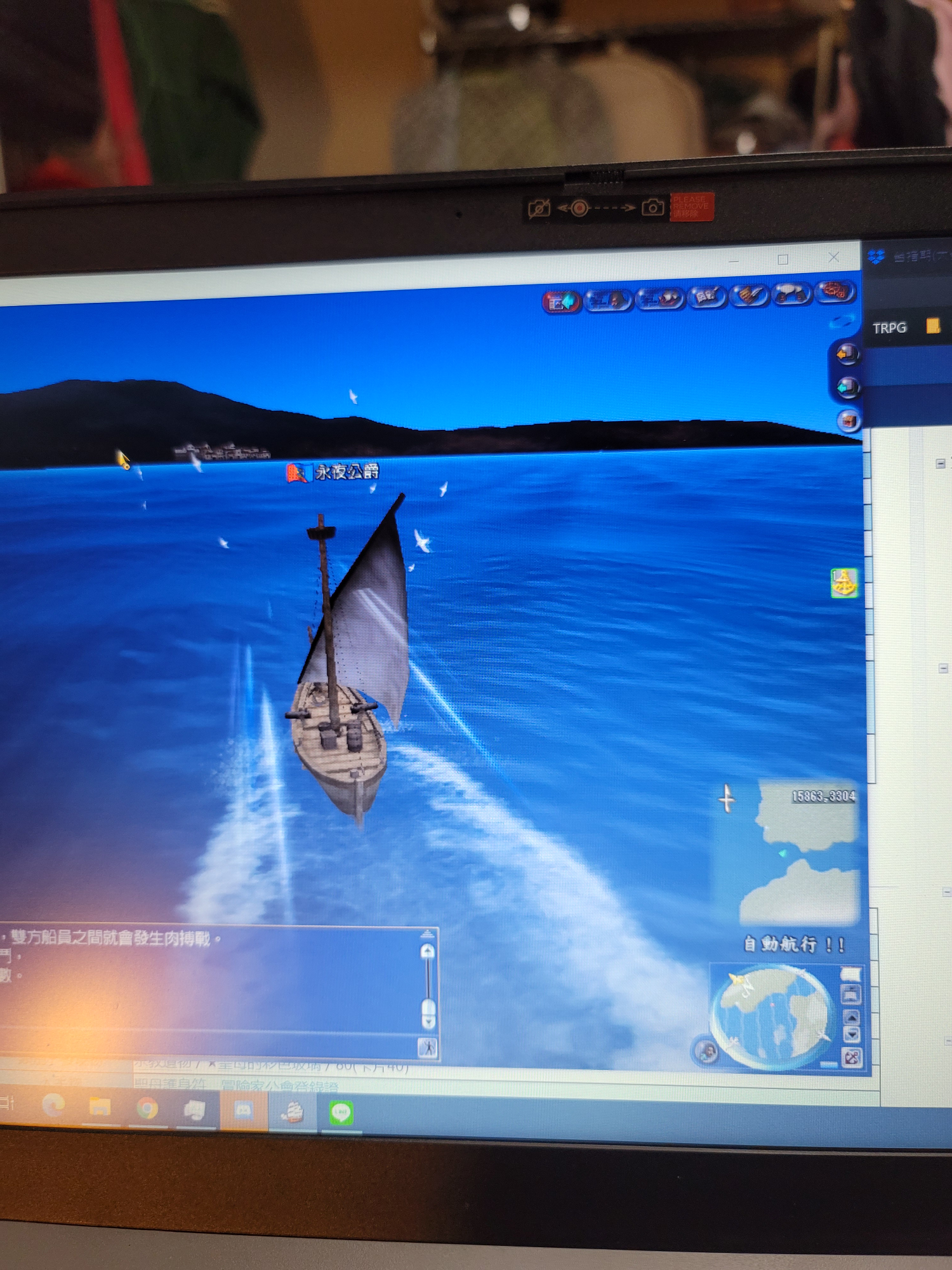952x1270 pixels.
Task: Open Discord from the taskbar
Action: coord(244,1111)
